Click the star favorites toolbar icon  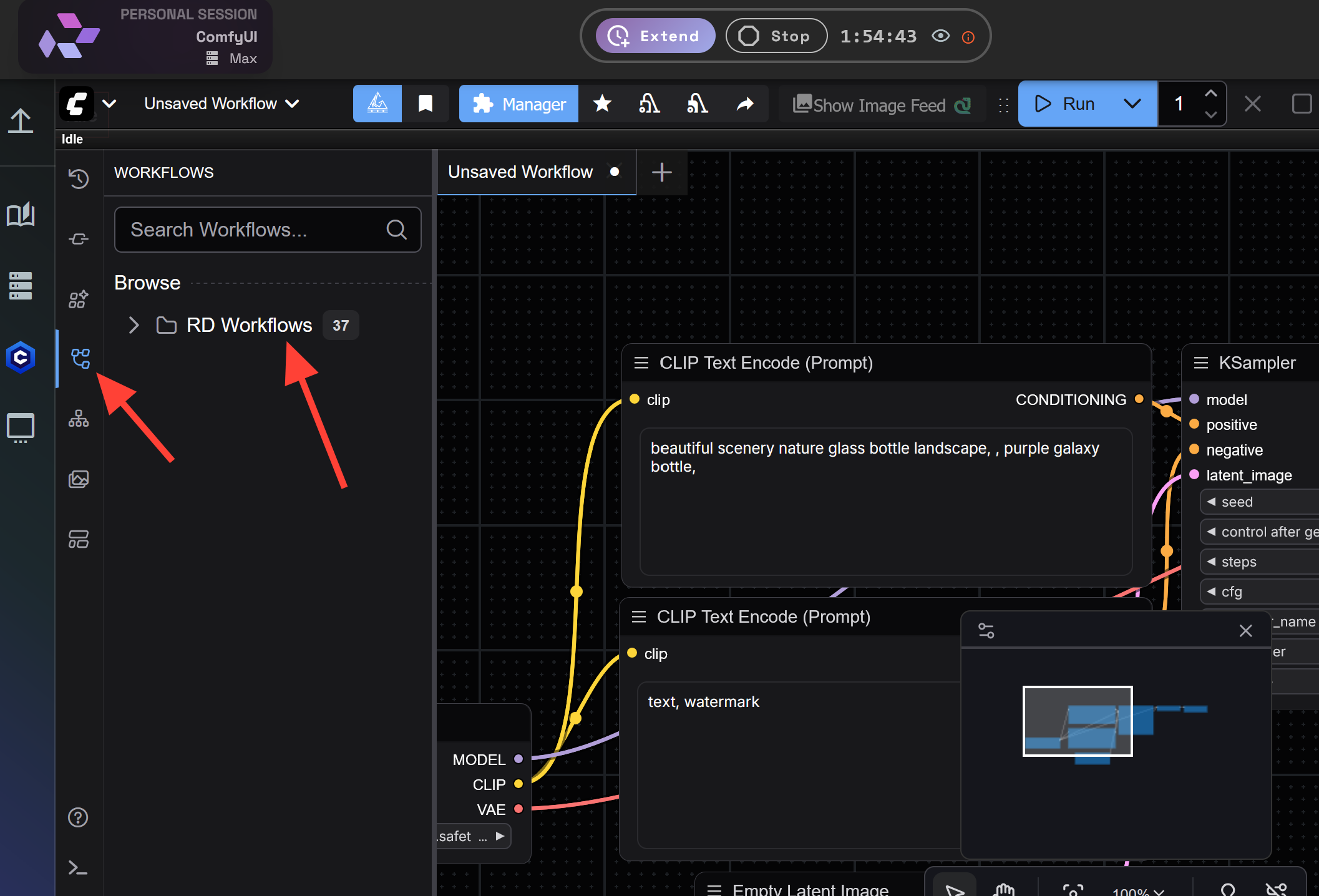pyautogui.click(x=602, y=104)
